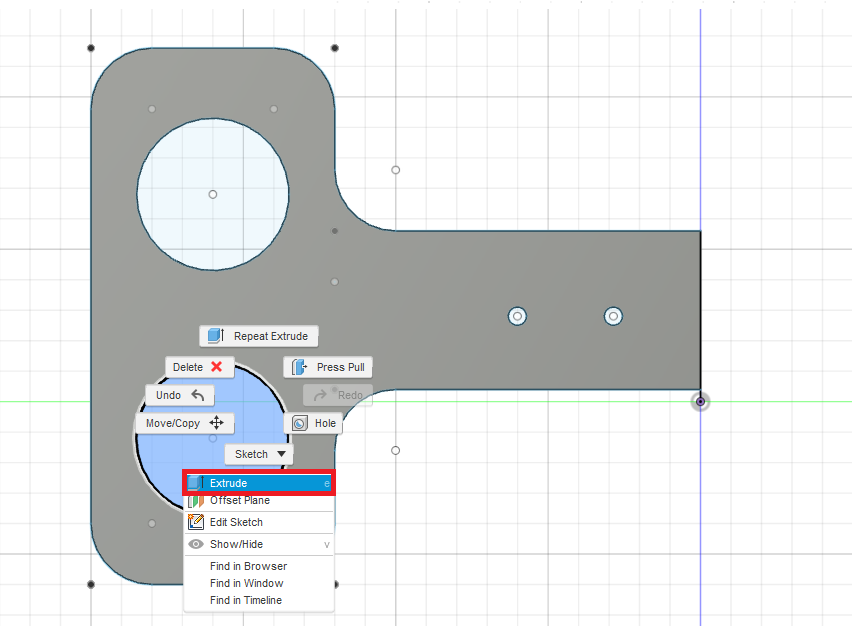Choose the Extrude icon in the menu

coord(195,482)
